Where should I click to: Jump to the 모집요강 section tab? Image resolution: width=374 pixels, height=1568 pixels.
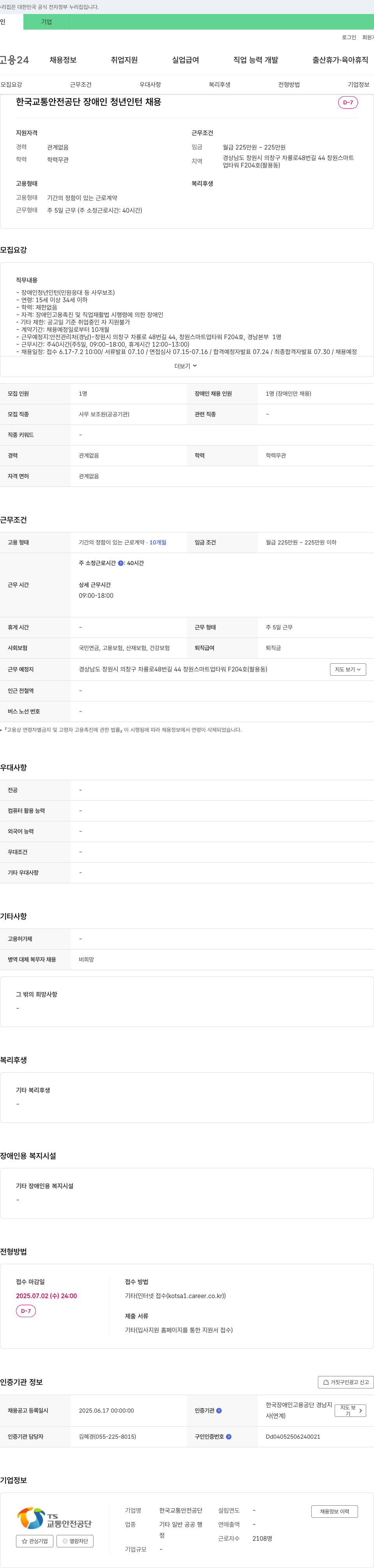11,85
